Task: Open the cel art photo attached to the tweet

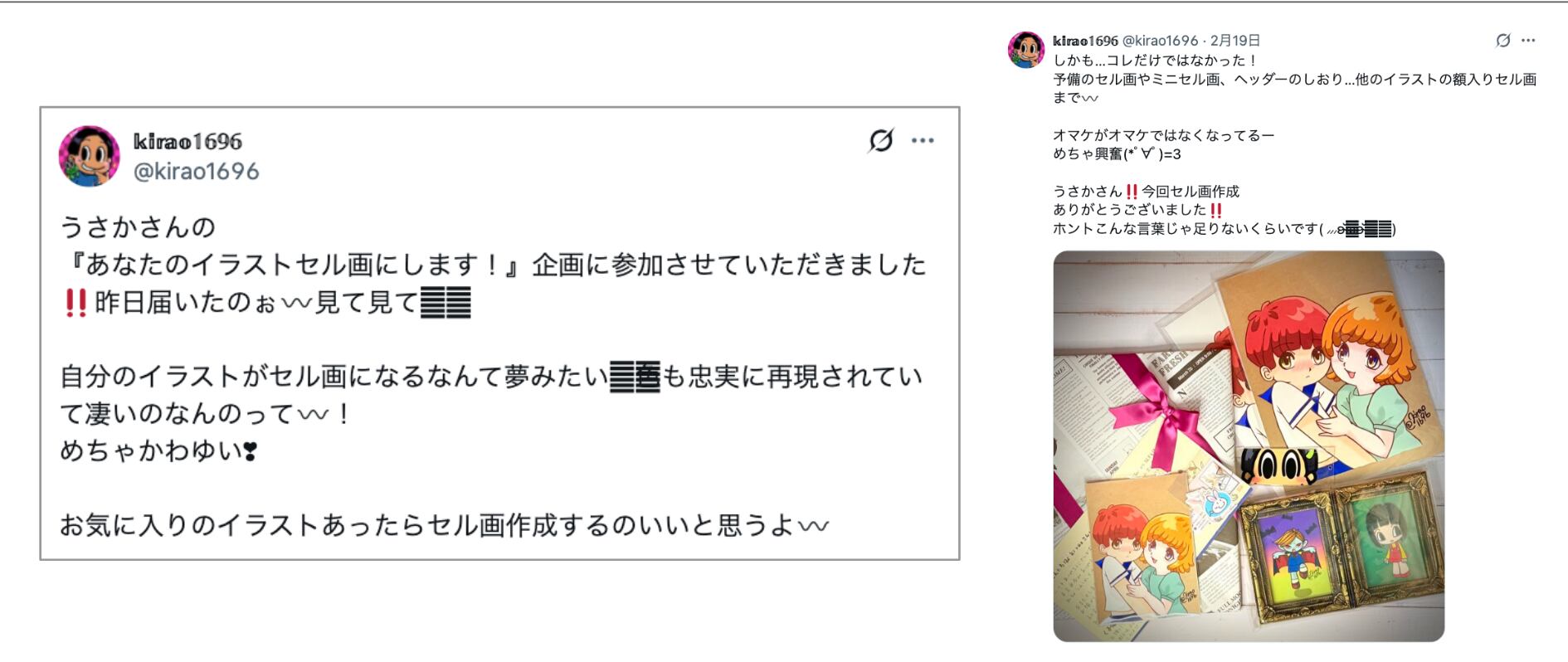Action: [x=1249, y=446]
